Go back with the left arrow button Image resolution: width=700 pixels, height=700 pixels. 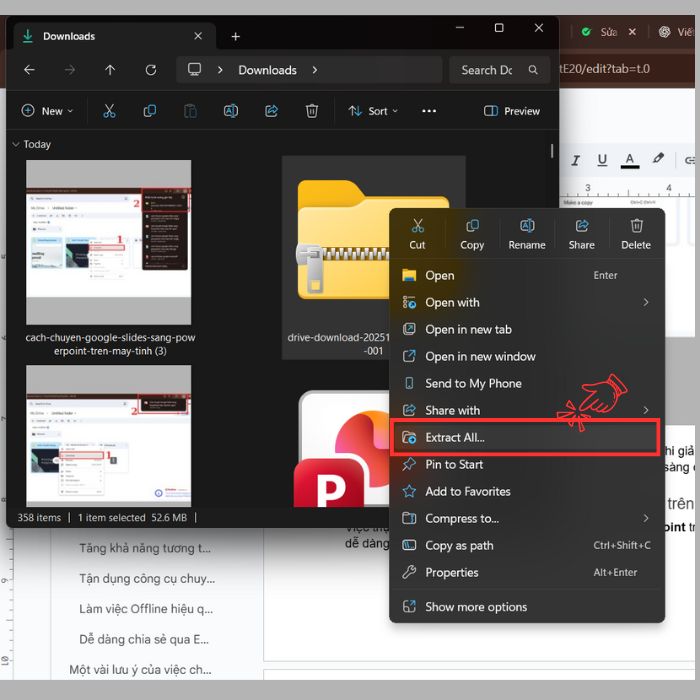29,70
